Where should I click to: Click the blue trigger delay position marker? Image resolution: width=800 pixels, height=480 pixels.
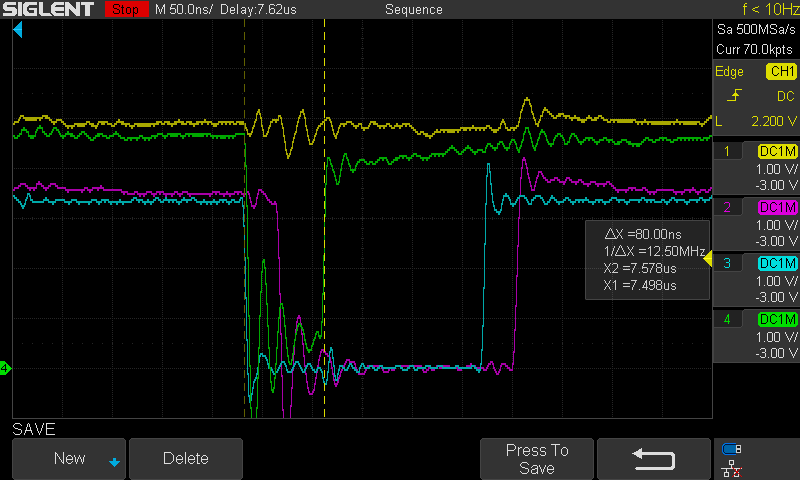(18, 33)
